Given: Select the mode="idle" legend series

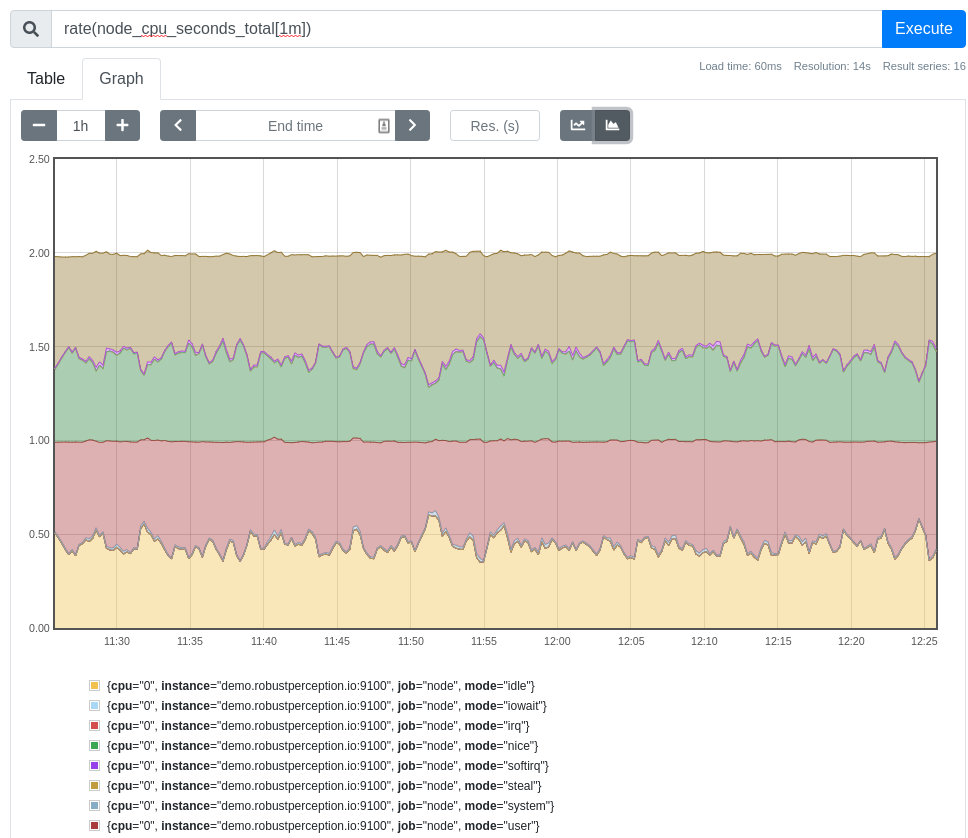Looking at the screenshot, I should click(x=320, y=685).
